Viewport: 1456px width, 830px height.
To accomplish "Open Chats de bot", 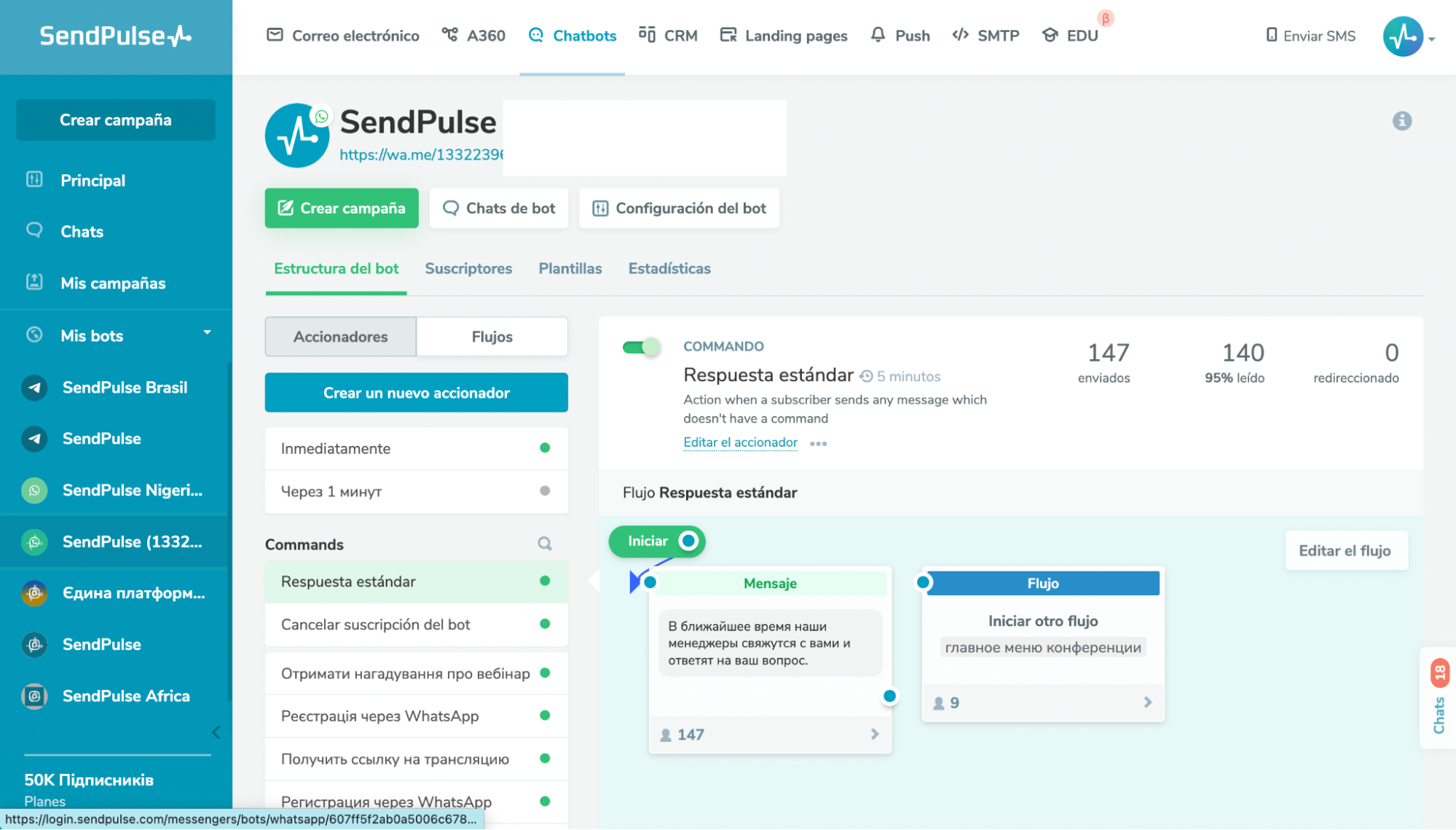I will tap(499, 208).
